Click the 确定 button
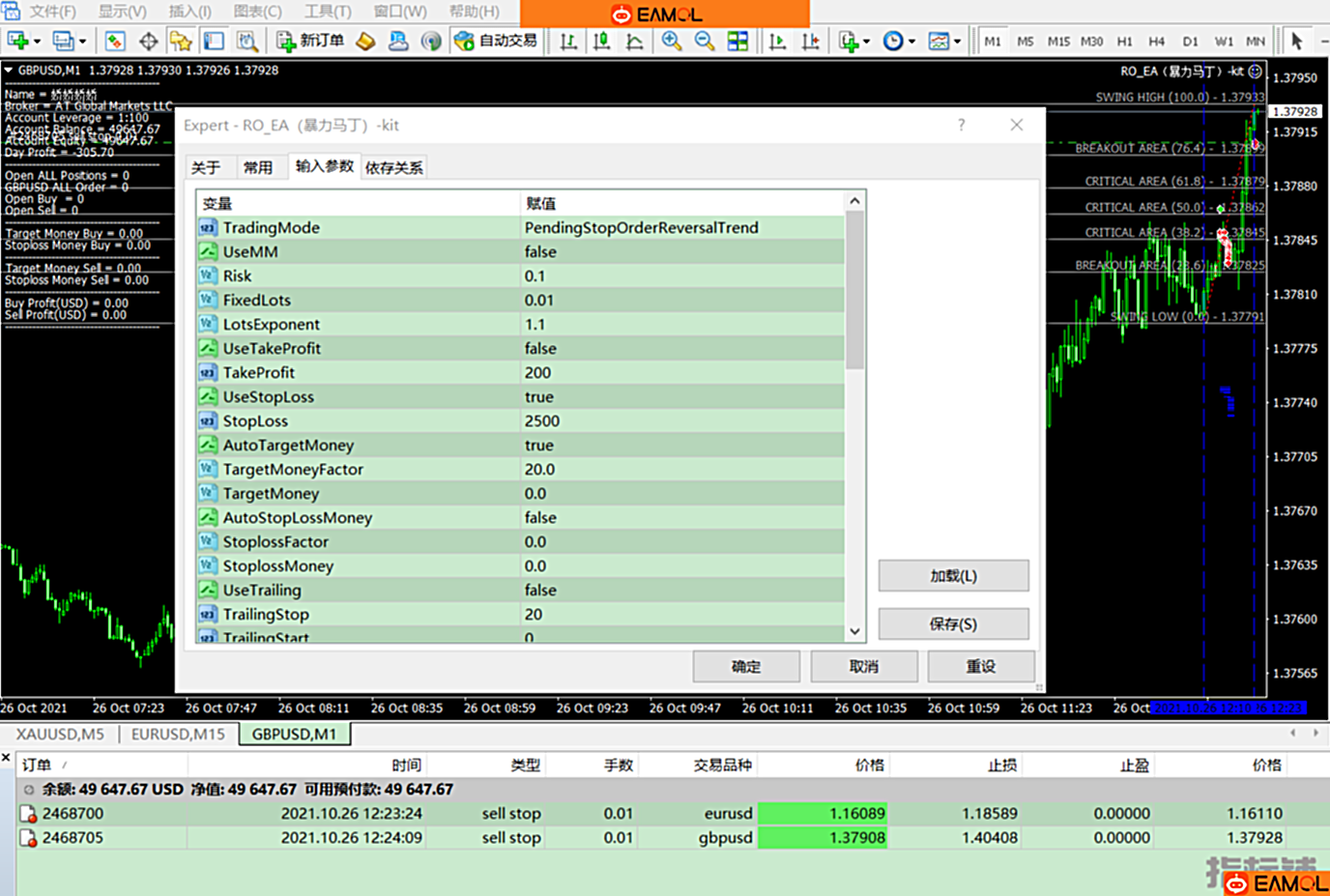1330x896 pixels. click(745, 666)
